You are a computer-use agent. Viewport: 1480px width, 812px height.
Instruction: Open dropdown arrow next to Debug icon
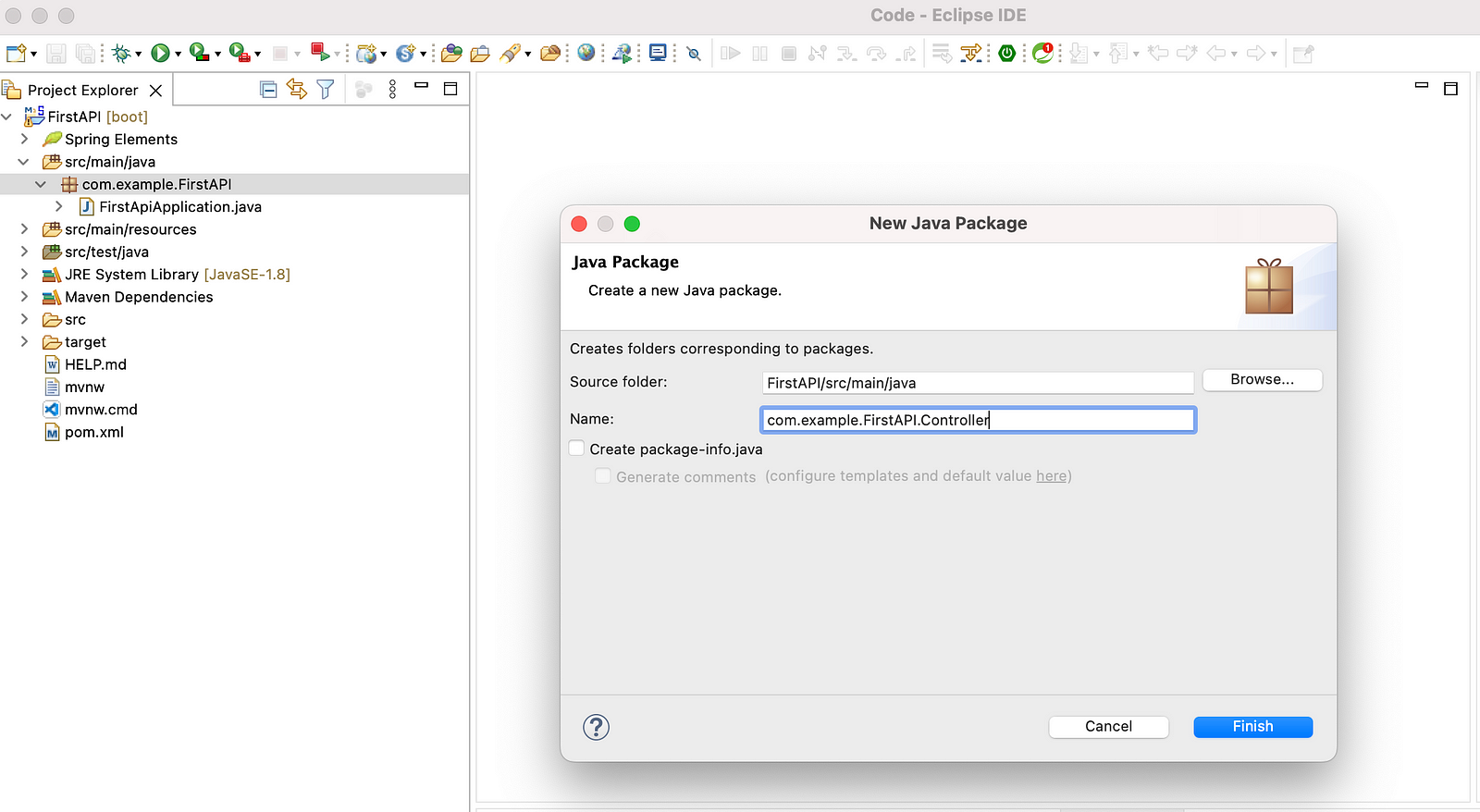click(x=139, y=55)
